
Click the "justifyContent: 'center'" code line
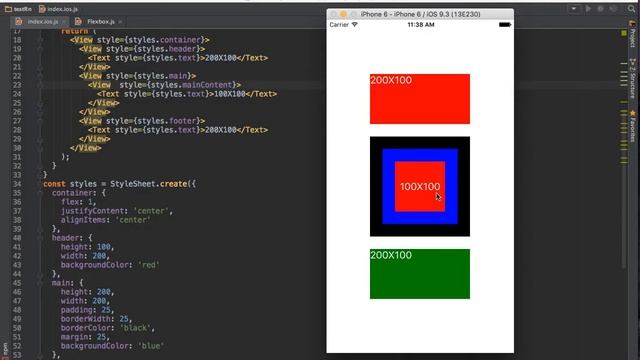pos(117,211)
